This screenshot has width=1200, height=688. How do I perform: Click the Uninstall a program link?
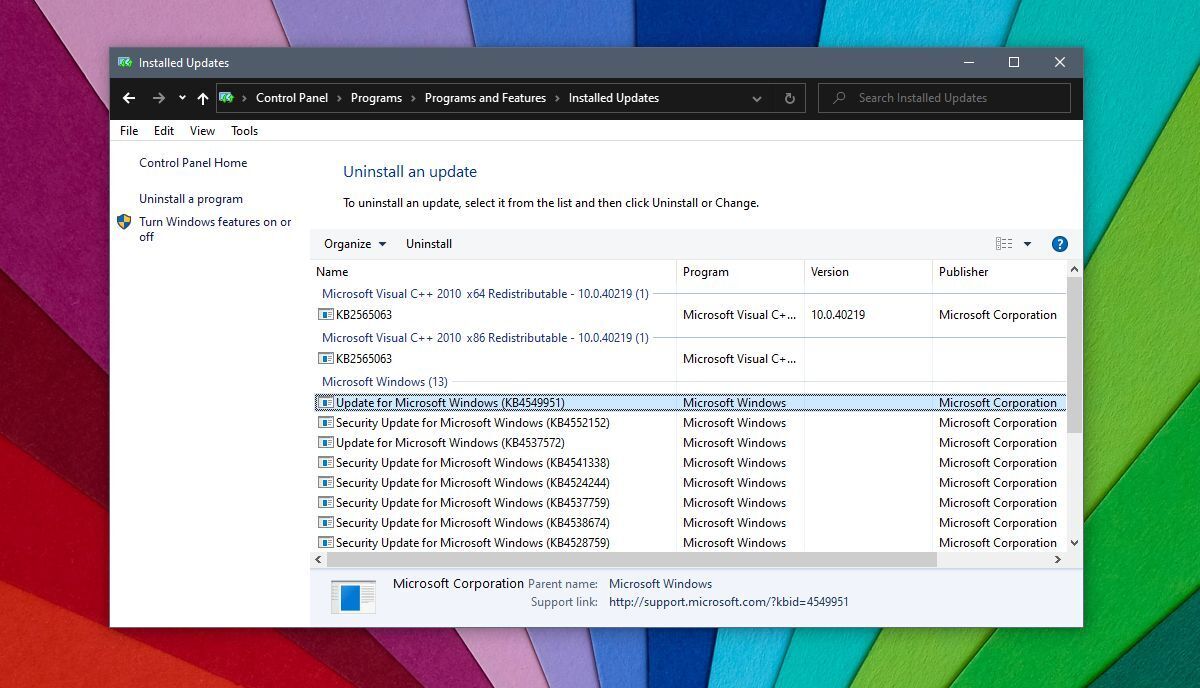tap(191, 199)
